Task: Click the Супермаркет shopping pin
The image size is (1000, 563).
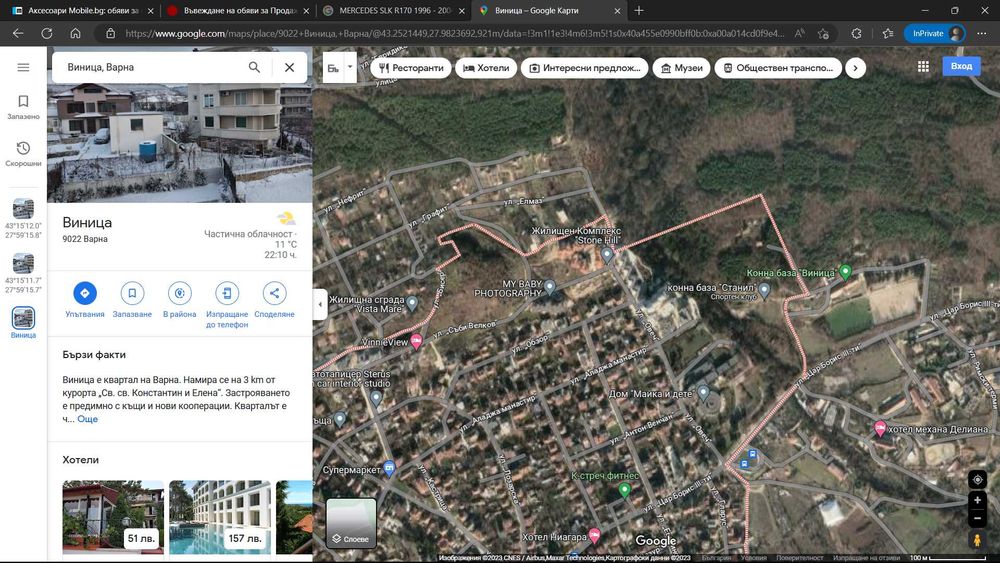Action: click(x=389, y=469)
